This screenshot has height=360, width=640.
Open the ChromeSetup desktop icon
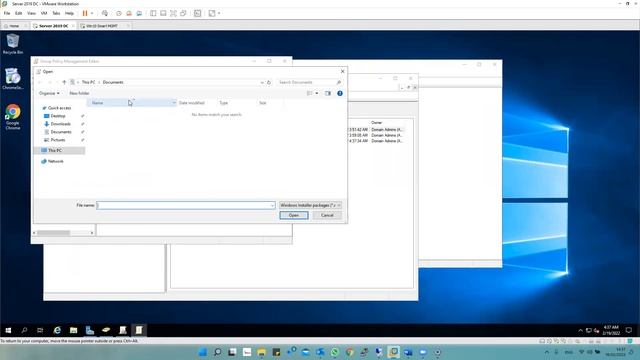[13, 79]
